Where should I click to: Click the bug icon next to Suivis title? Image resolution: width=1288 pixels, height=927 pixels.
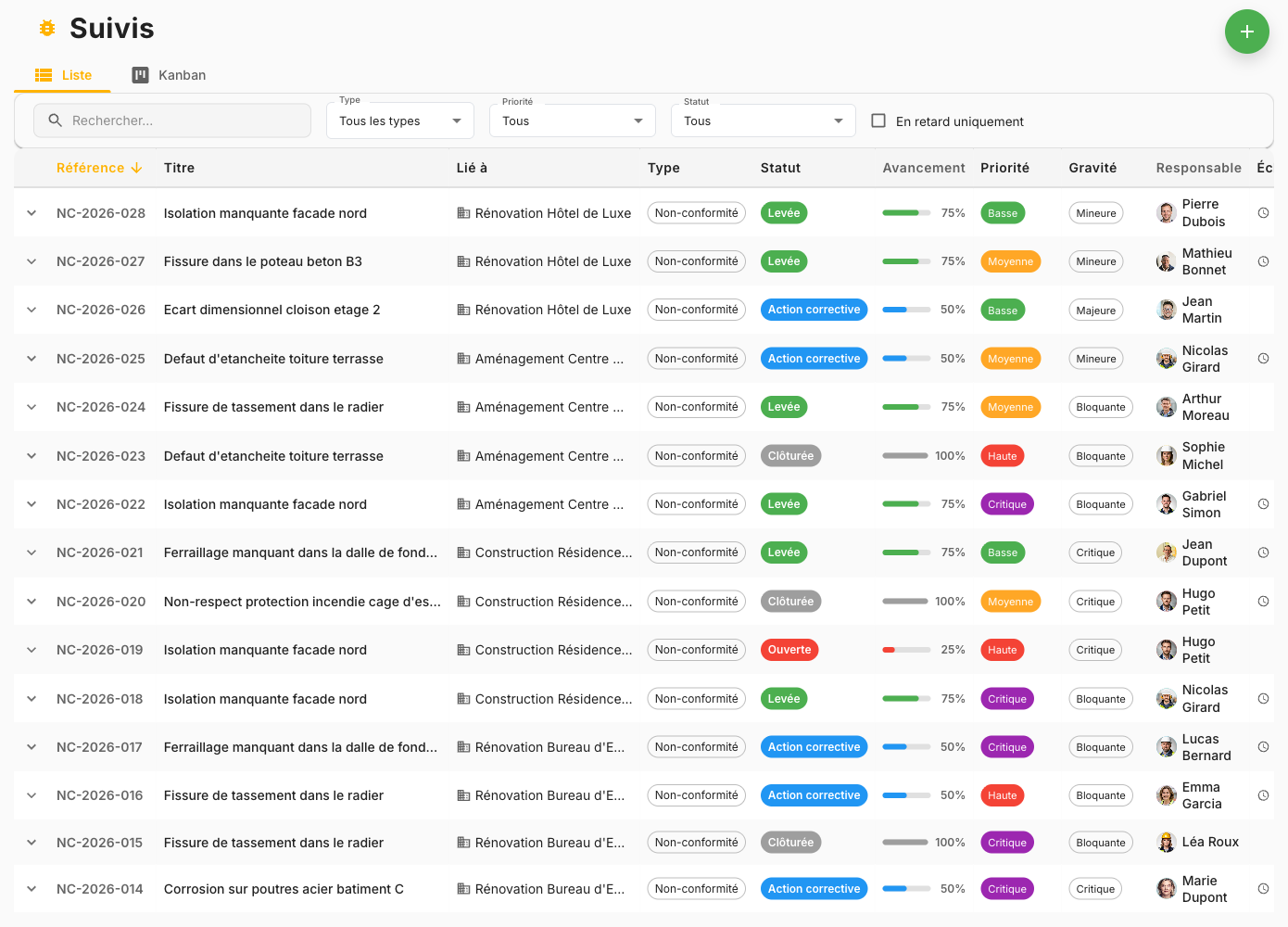coord(47,29)
